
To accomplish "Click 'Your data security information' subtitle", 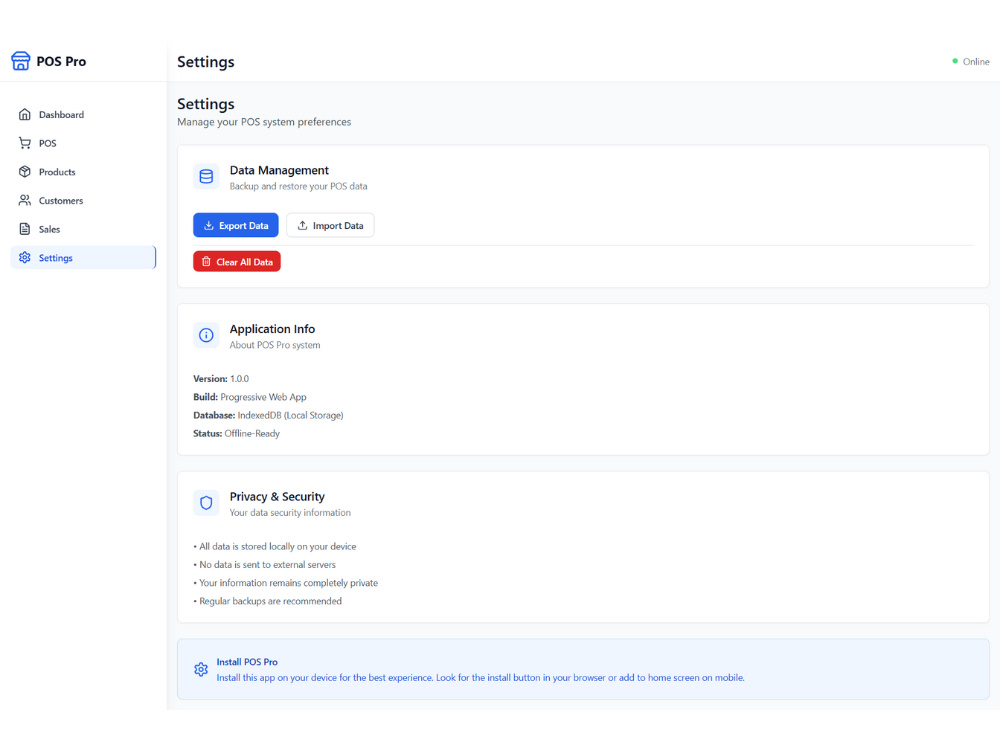I will coord(290,513).
